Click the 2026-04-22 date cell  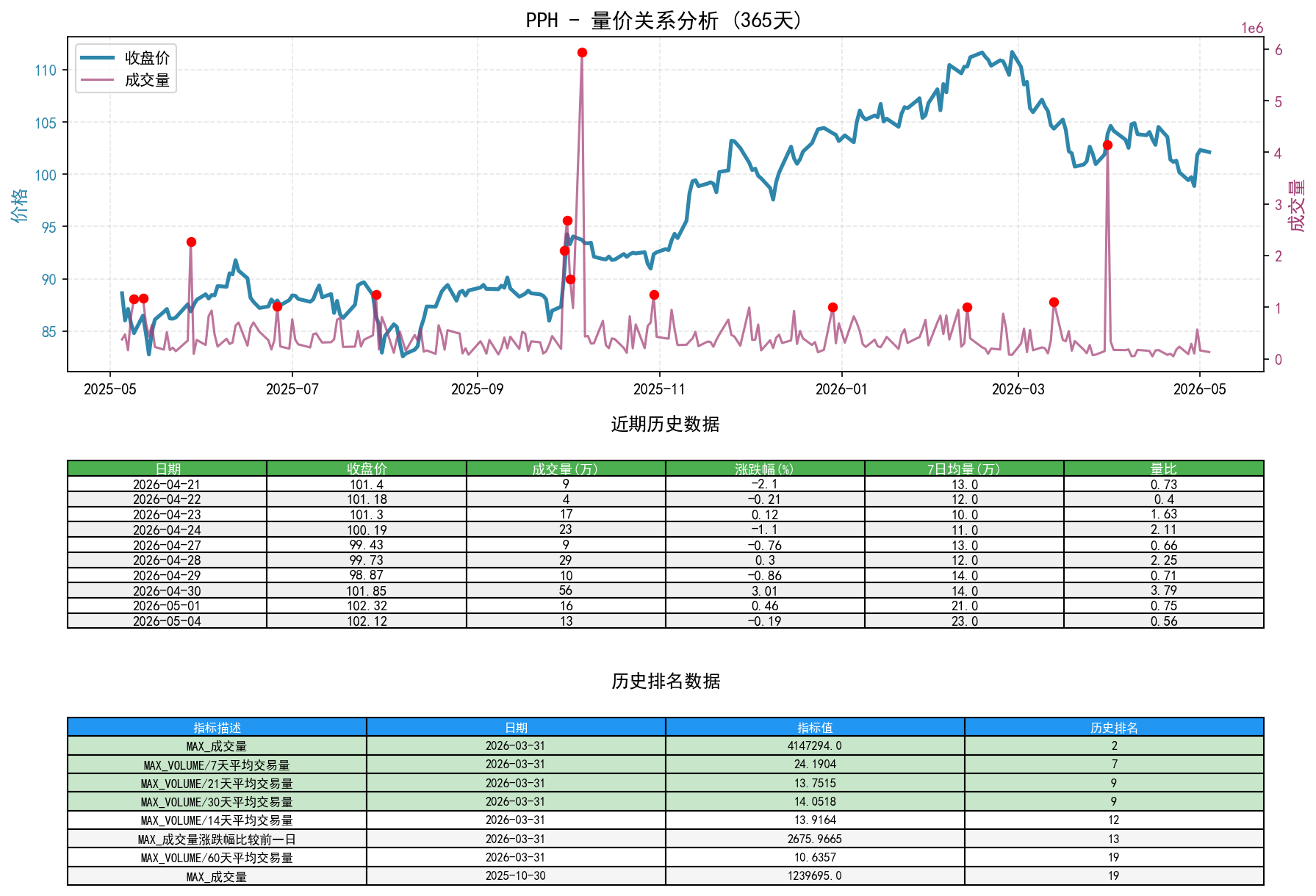click(167, 499)
